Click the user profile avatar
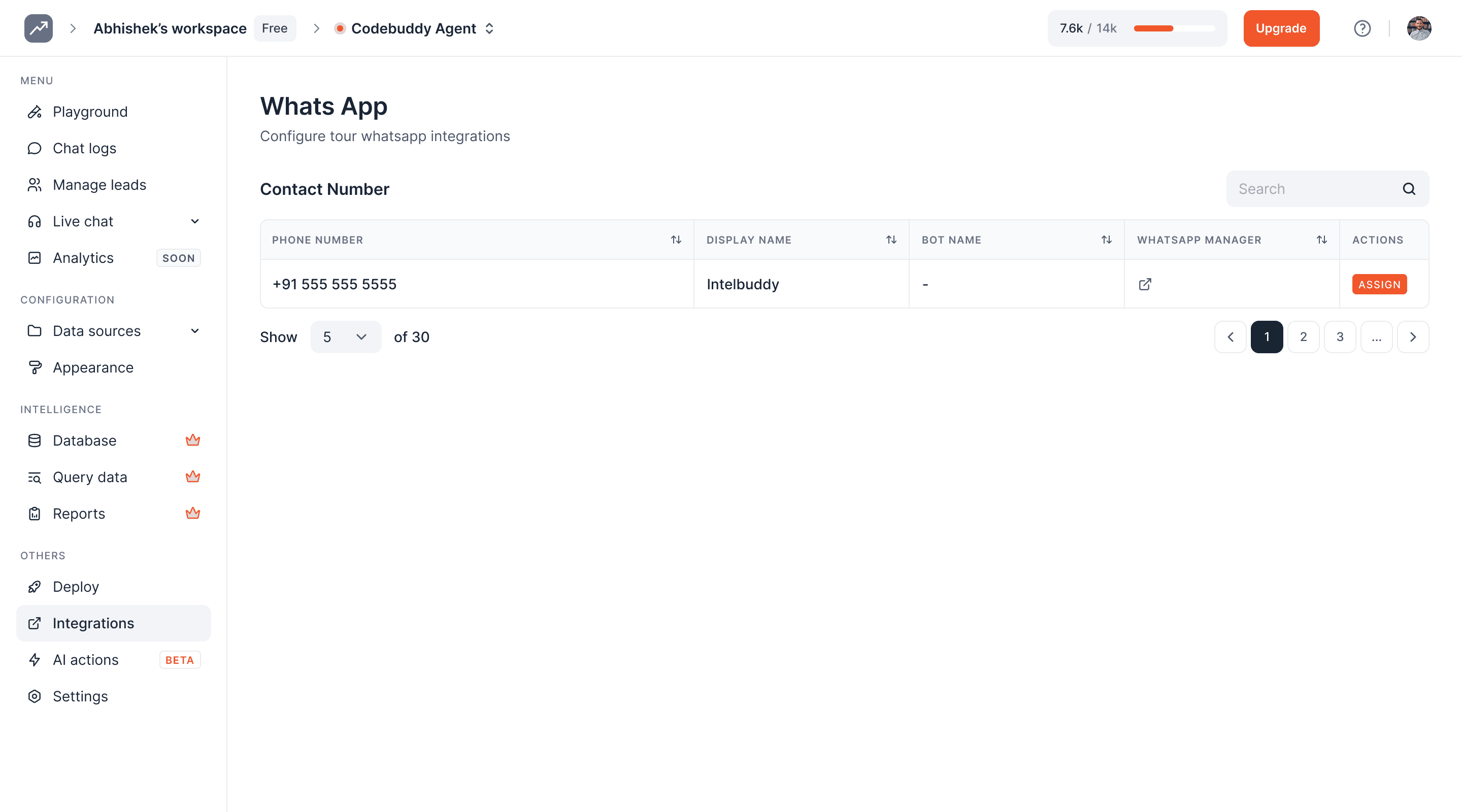 1418,28
